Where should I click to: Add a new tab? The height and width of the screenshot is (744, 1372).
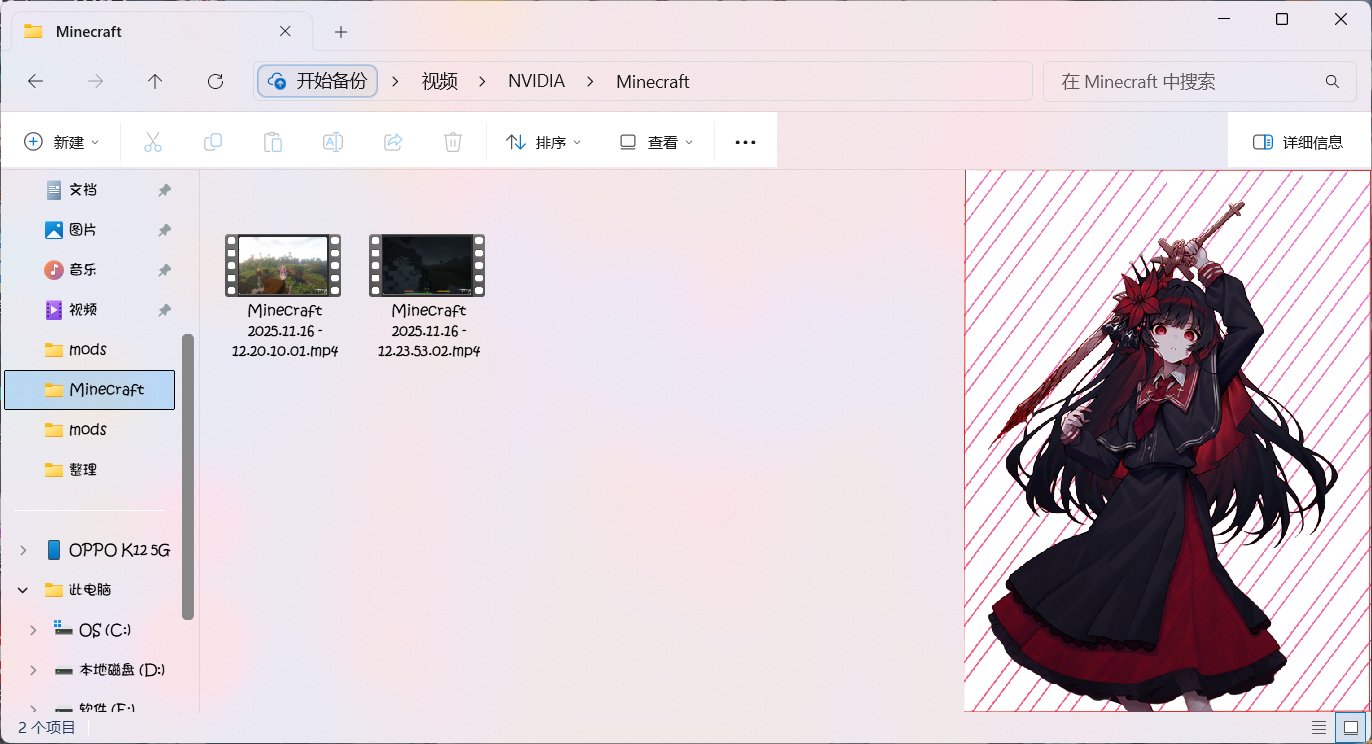341,32
